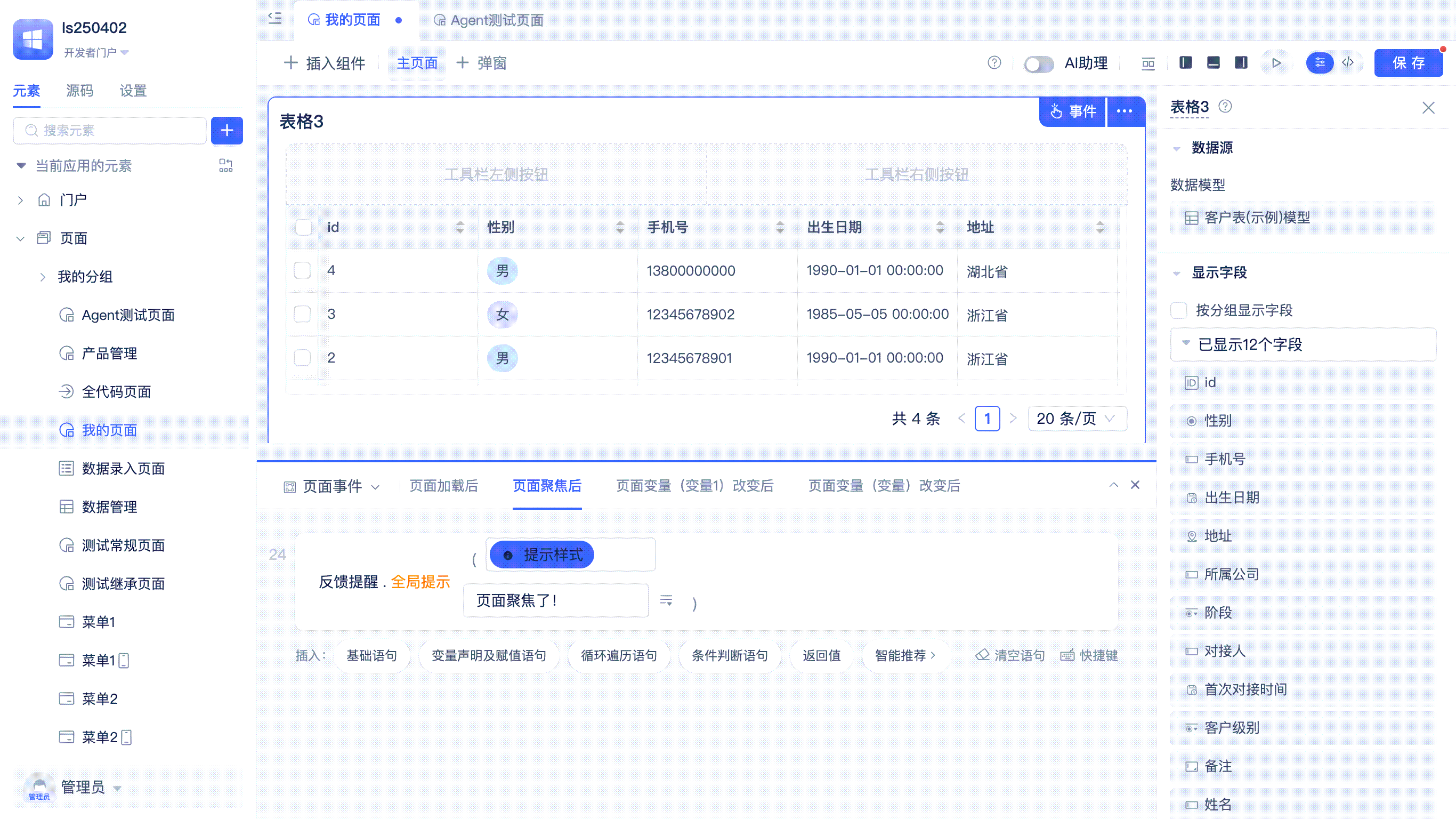Sort the 性别 column
Screen dimensions: 1456x819
pos(620,227)
